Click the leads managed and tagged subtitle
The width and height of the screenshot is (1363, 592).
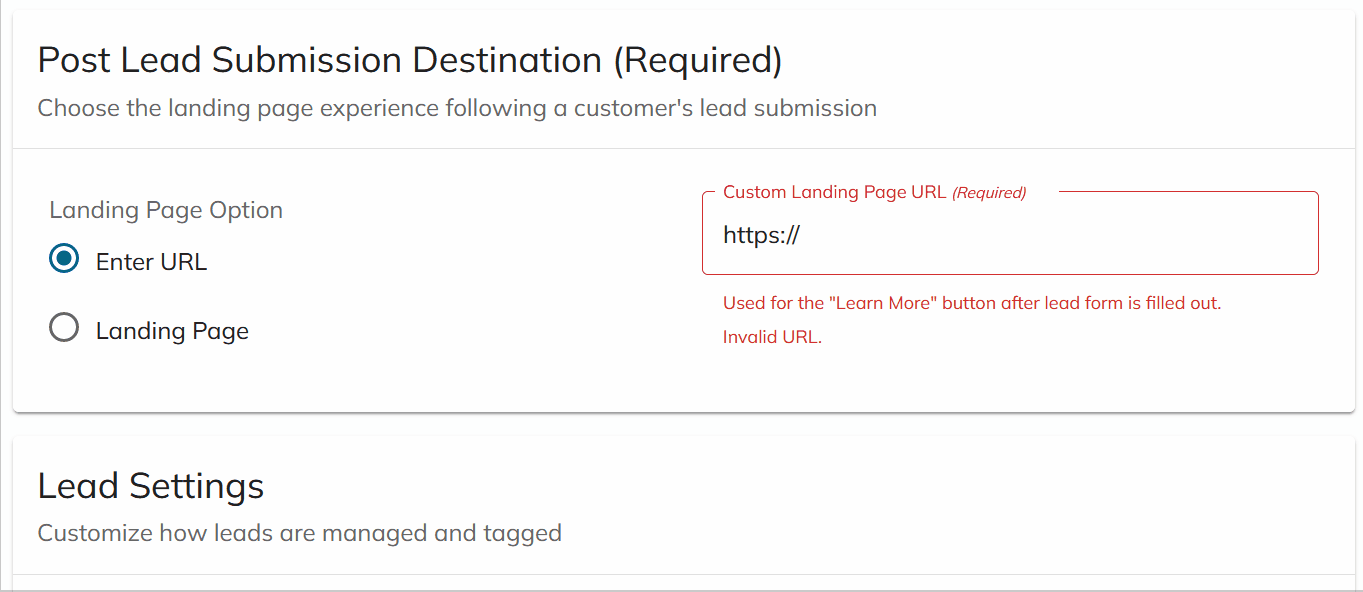[298, 533]
